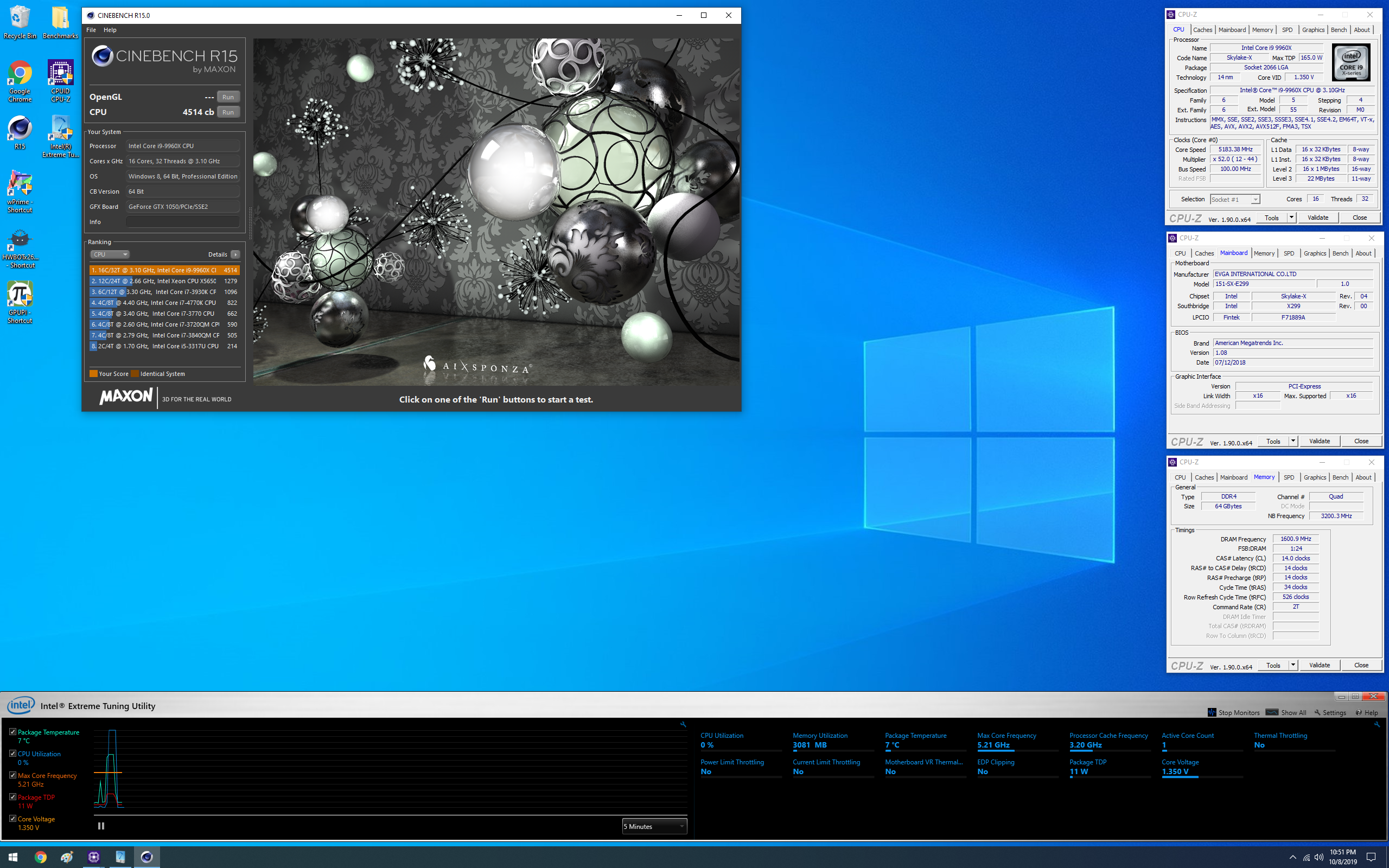Run the OpenGL test in Cinebench
This screenshot has height=868, width=1389.
point(228,97)
